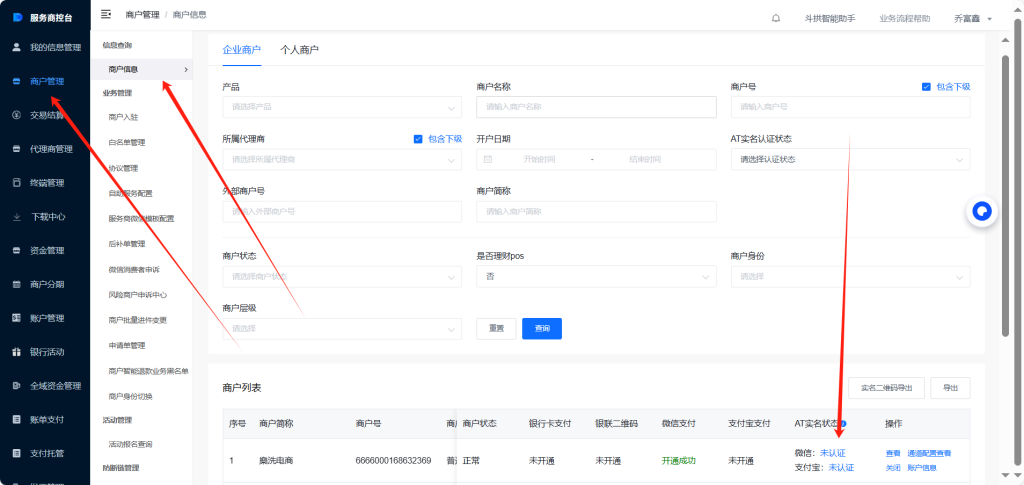Screen dimensions: 1024x485
Task: Click 查看 link in the 操作 column
Action: (x=893, y=454)
